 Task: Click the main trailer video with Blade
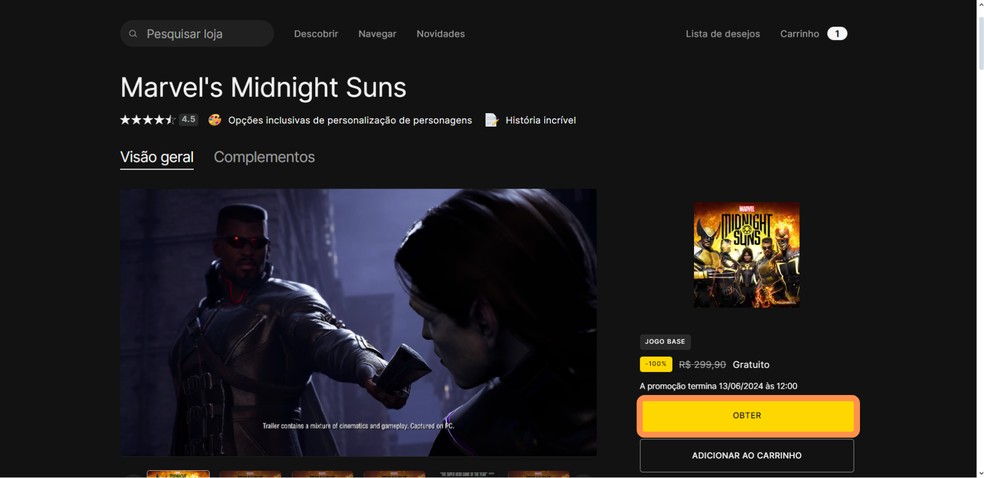[x=358, y=322]
